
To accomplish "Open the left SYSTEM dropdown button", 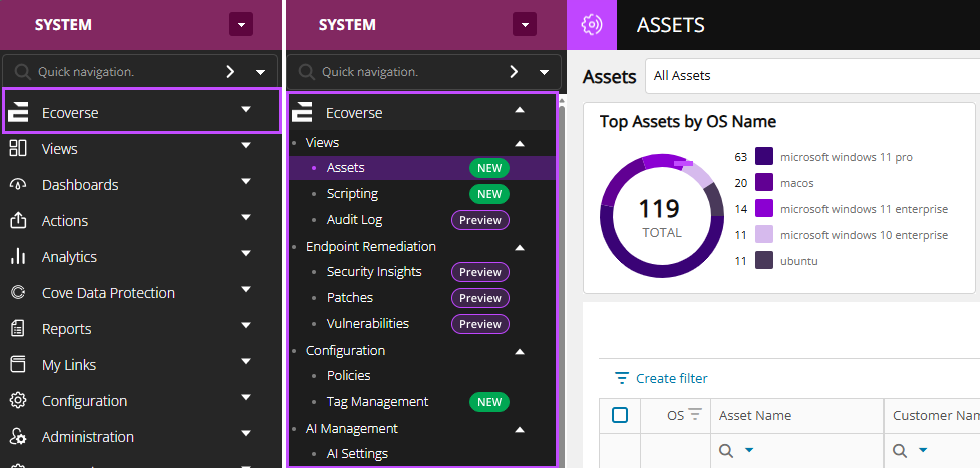I will coord(241,24).
